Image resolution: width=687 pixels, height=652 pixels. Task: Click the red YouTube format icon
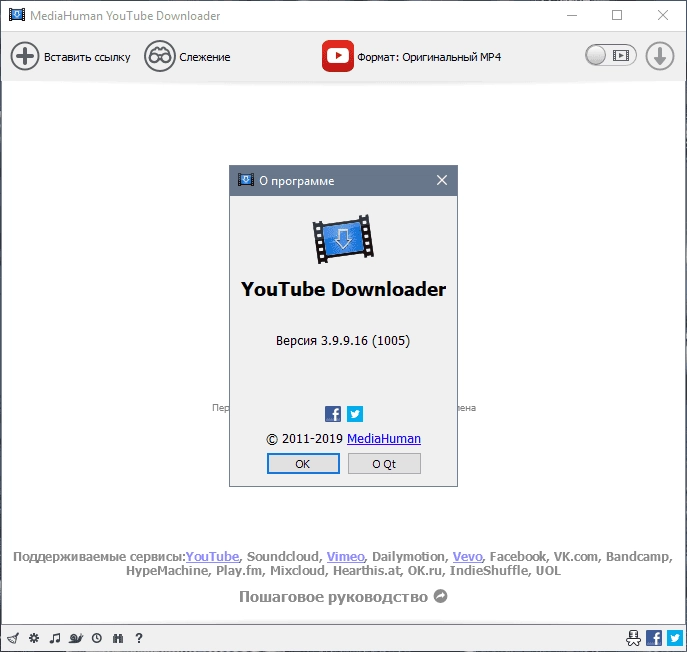point(337,56)
